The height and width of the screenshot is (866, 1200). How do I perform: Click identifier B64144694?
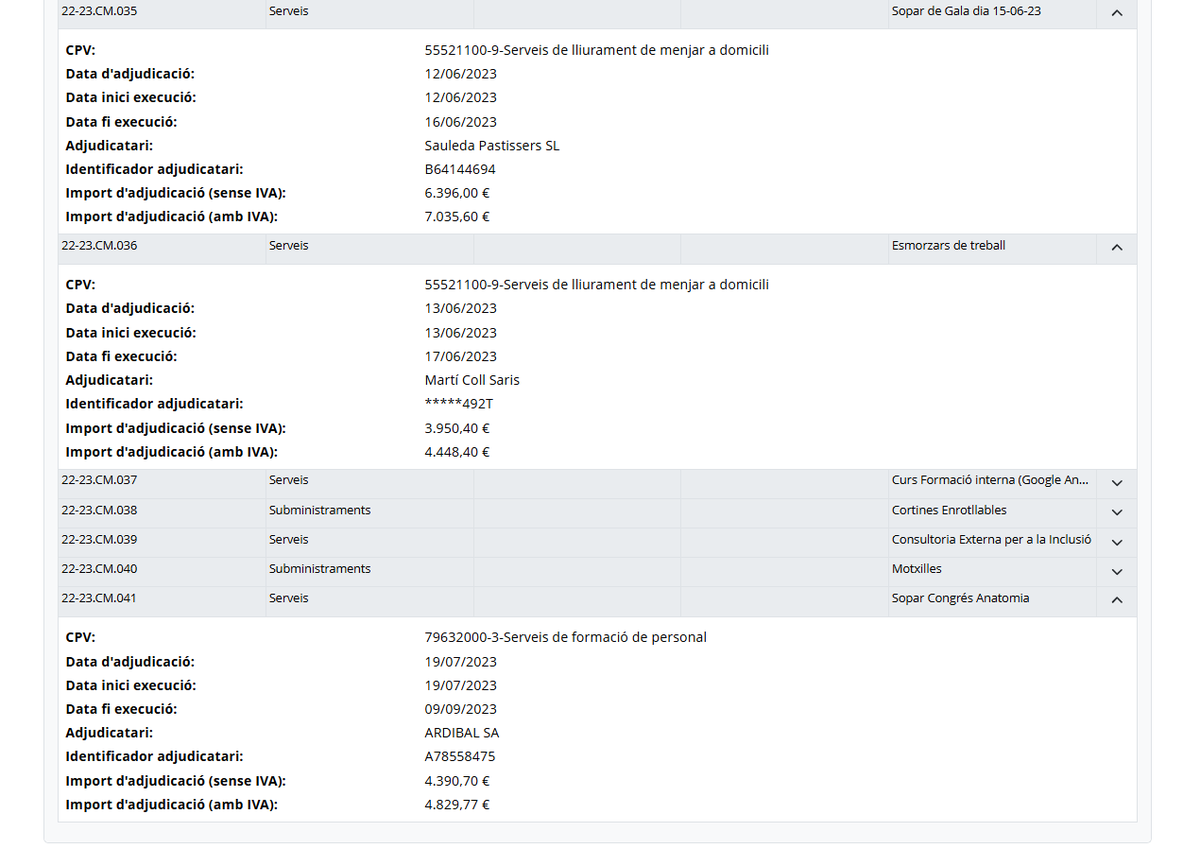[460, 169]
